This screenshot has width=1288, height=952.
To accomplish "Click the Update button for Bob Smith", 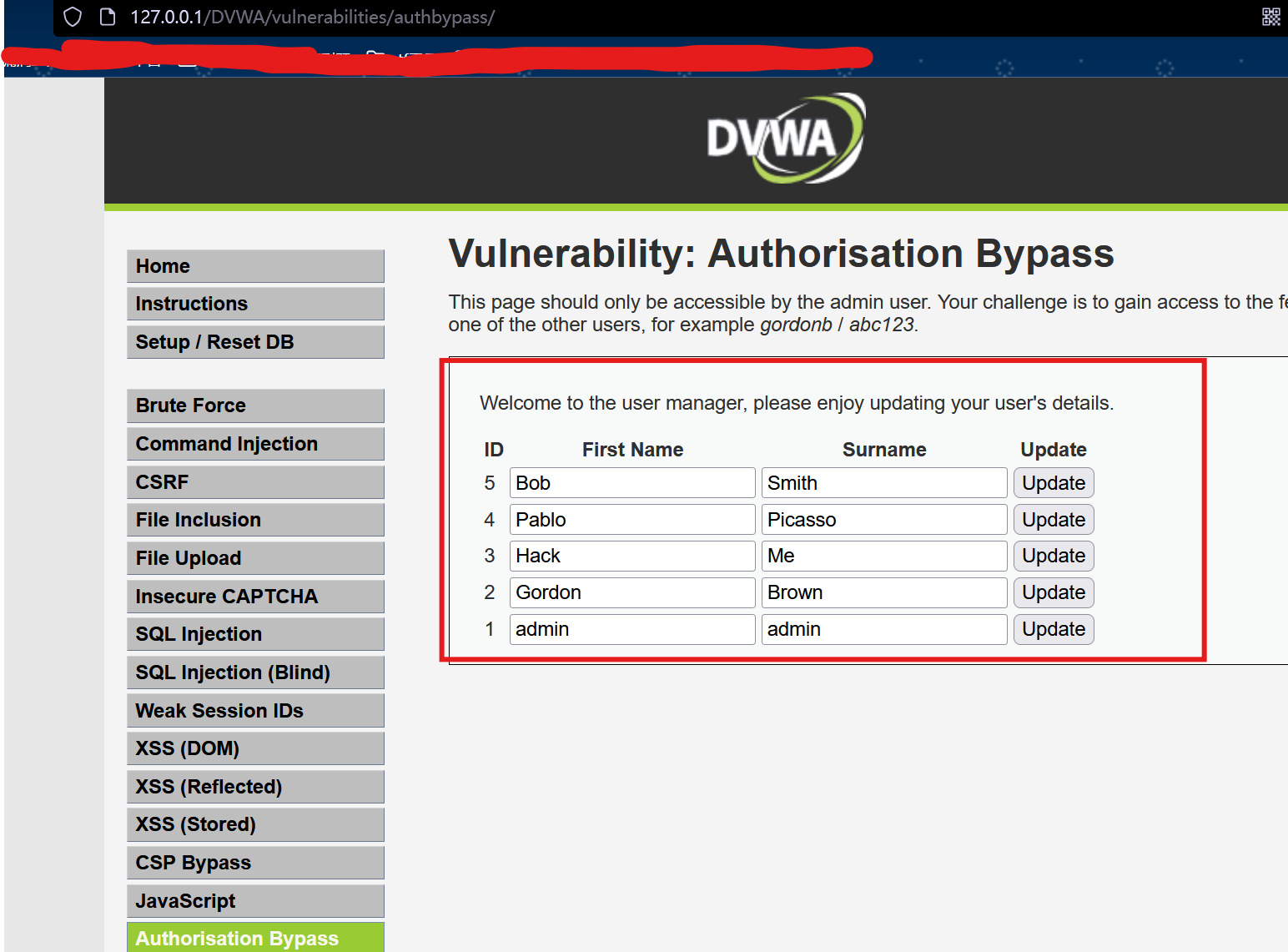I will click(1054, 483).
